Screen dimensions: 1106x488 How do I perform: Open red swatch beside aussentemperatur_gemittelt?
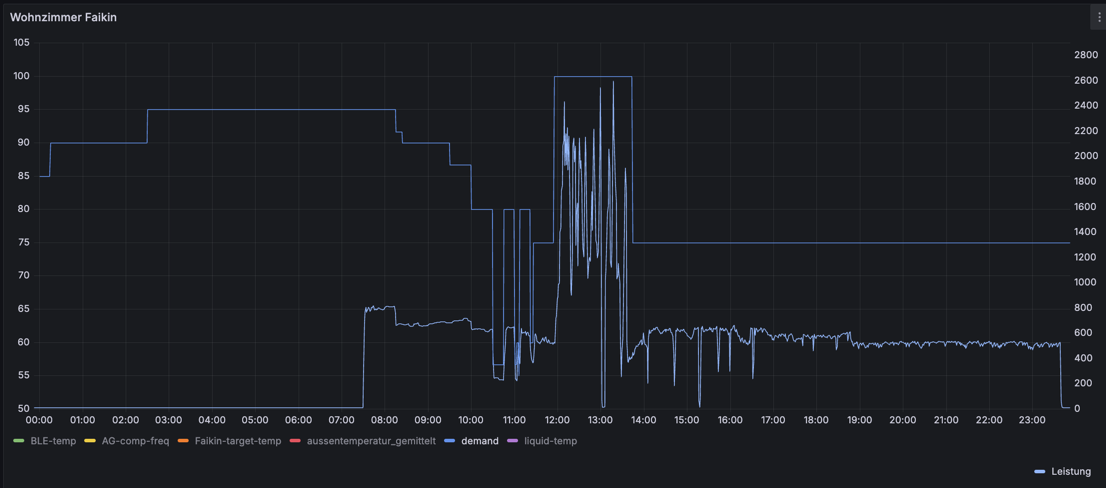(301, 441)
